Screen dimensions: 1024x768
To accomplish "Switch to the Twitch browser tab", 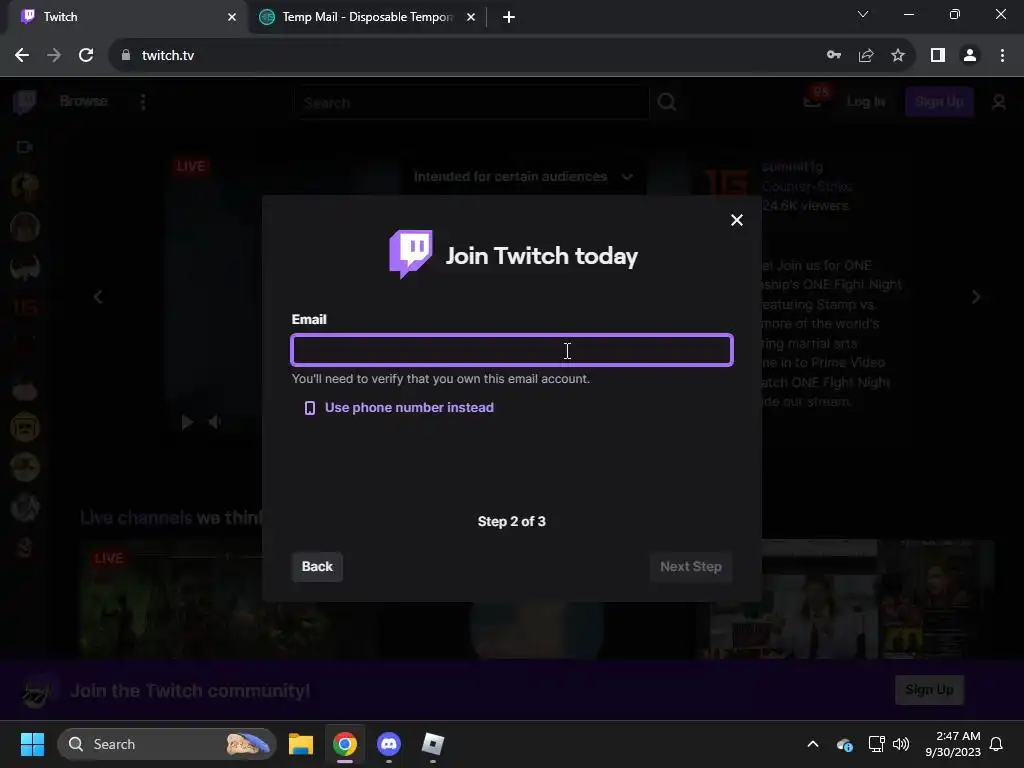I will coord(124,17).
